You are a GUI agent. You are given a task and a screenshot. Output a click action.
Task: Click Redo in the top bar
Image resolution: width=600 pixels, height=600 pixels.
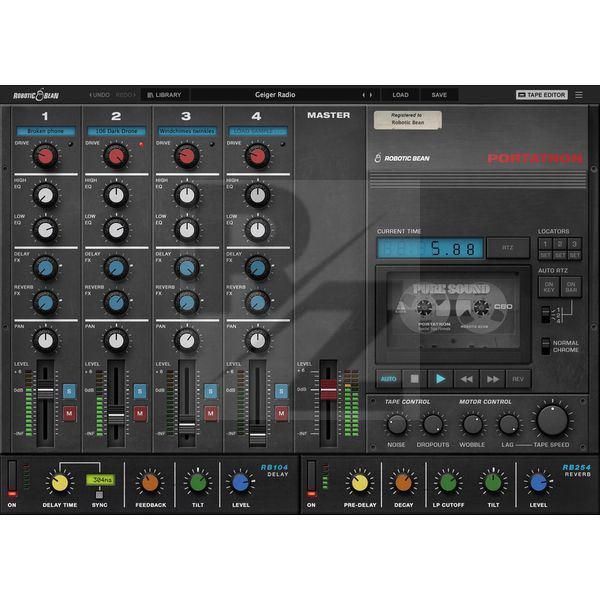126,95
